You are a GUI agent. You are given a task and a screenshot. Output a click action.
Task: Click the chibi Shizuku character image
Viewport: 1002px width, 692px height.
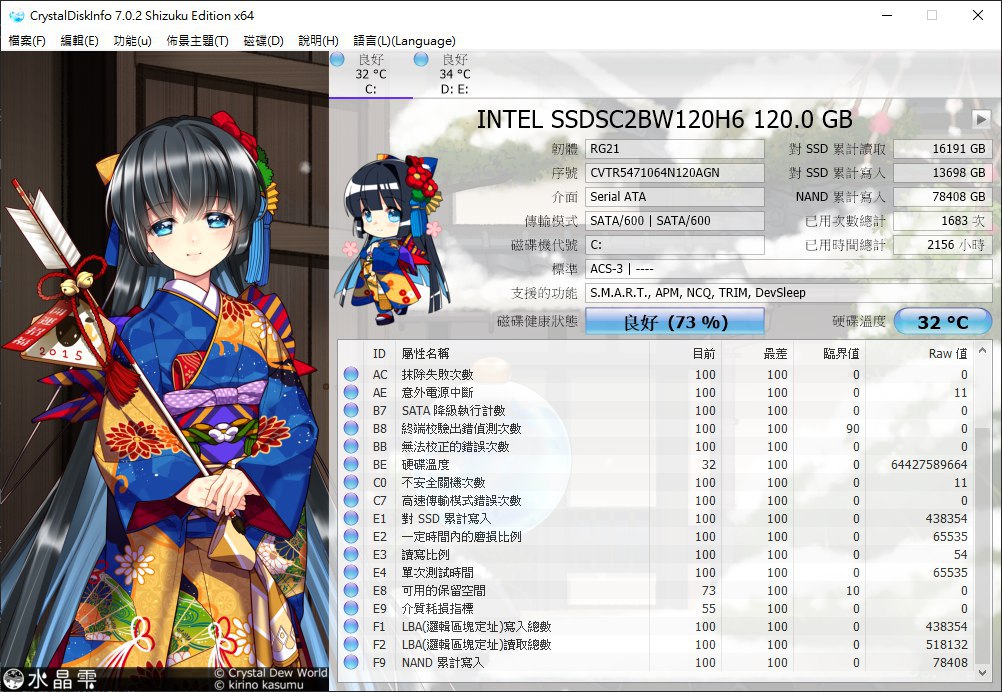coord(394,240)
